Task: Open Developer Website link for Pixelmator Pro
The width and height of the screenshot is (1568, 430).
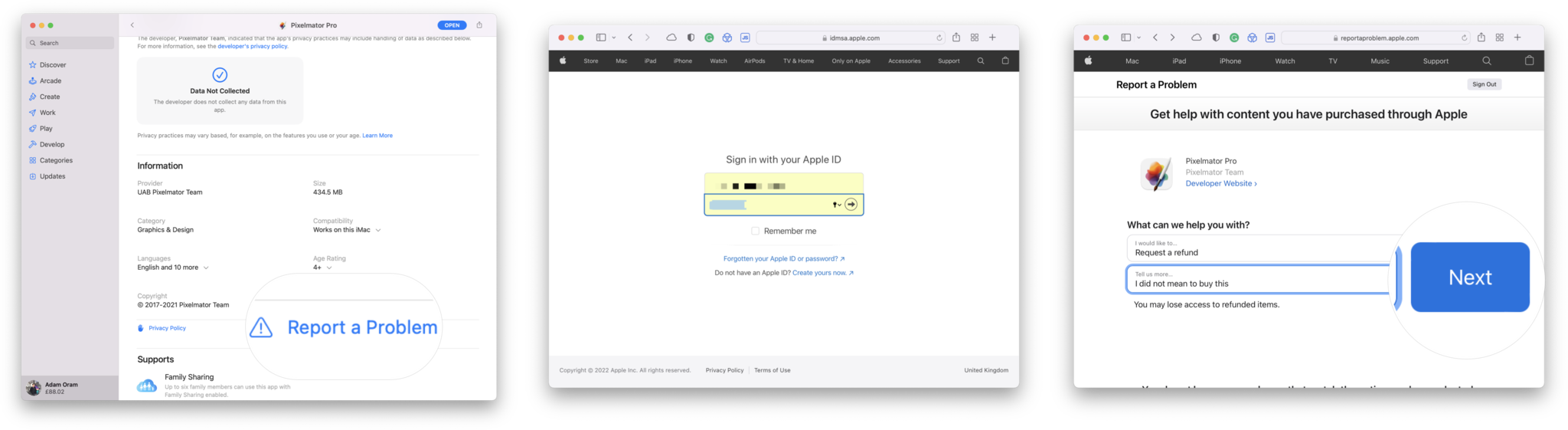Action: [1221, 184]
